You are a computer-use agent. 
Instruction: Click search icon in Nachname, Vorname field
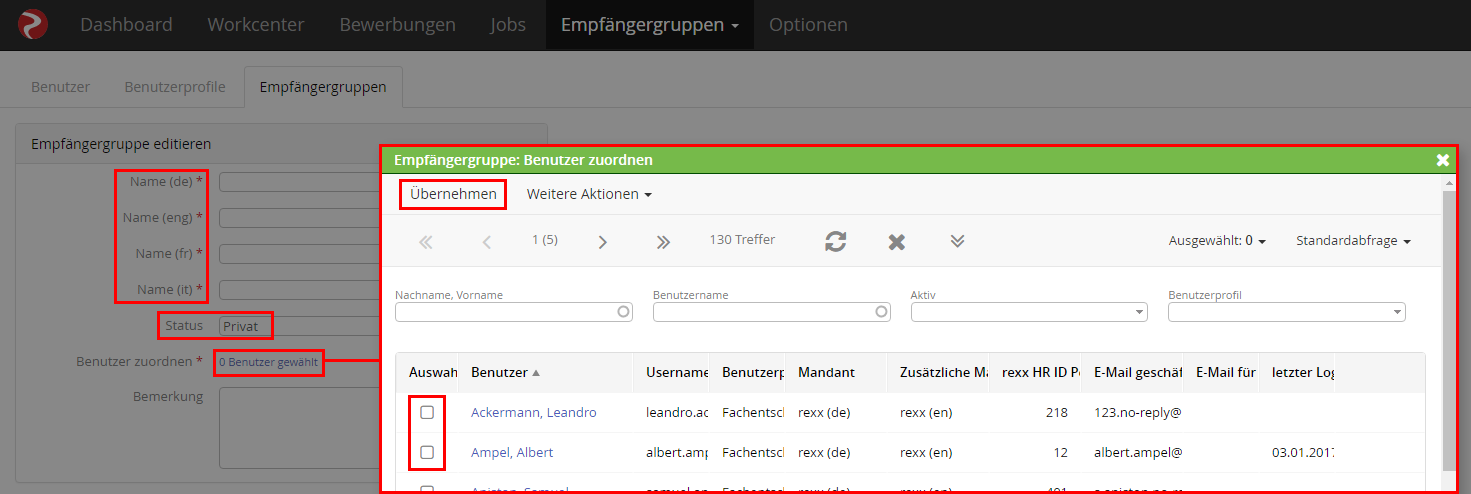624,312
